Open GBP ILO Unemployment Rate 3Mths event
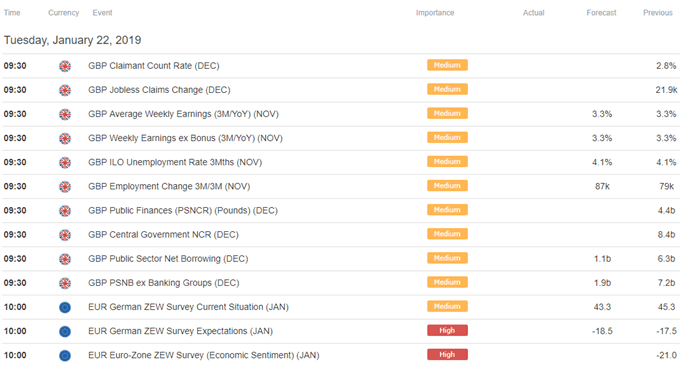This screenshot has height=365, width=680. [x=175, y=163]
